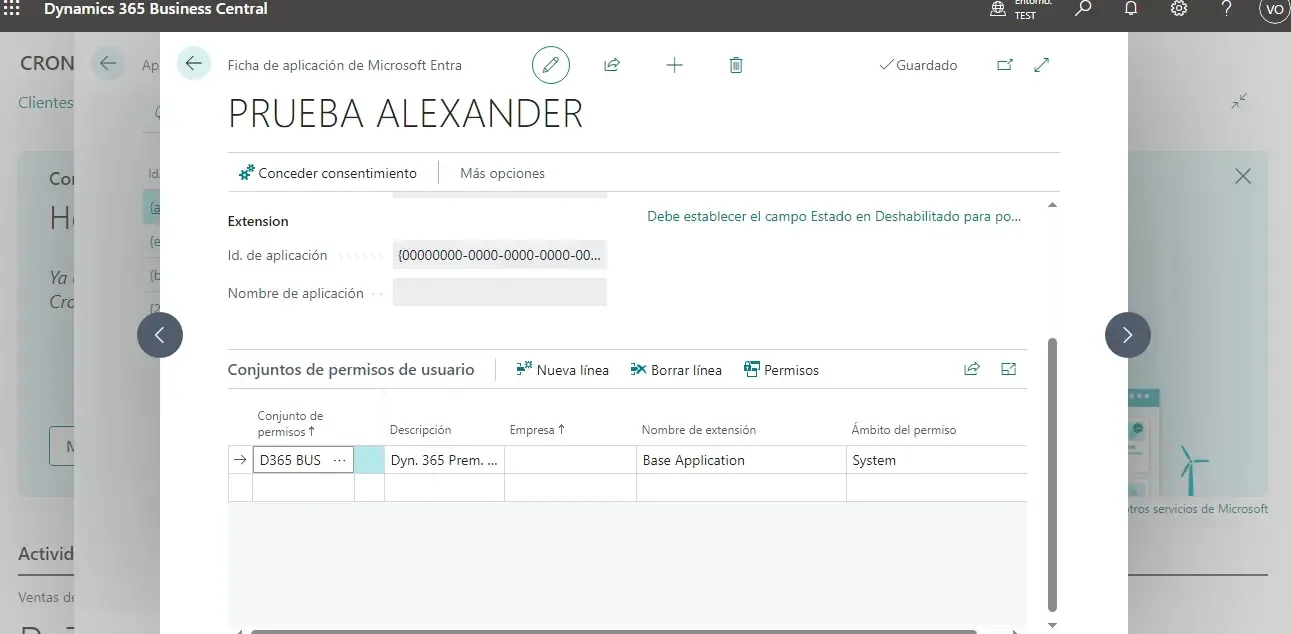Go back using the card's back arrow
1291x634 pixels.
click(194, 64)
